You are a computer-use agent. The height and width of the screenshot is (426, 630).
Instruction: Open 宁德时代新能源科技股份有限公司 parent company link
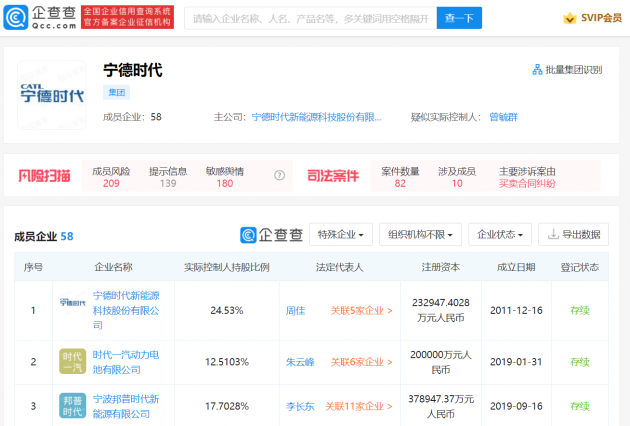[x=316, y=117]
